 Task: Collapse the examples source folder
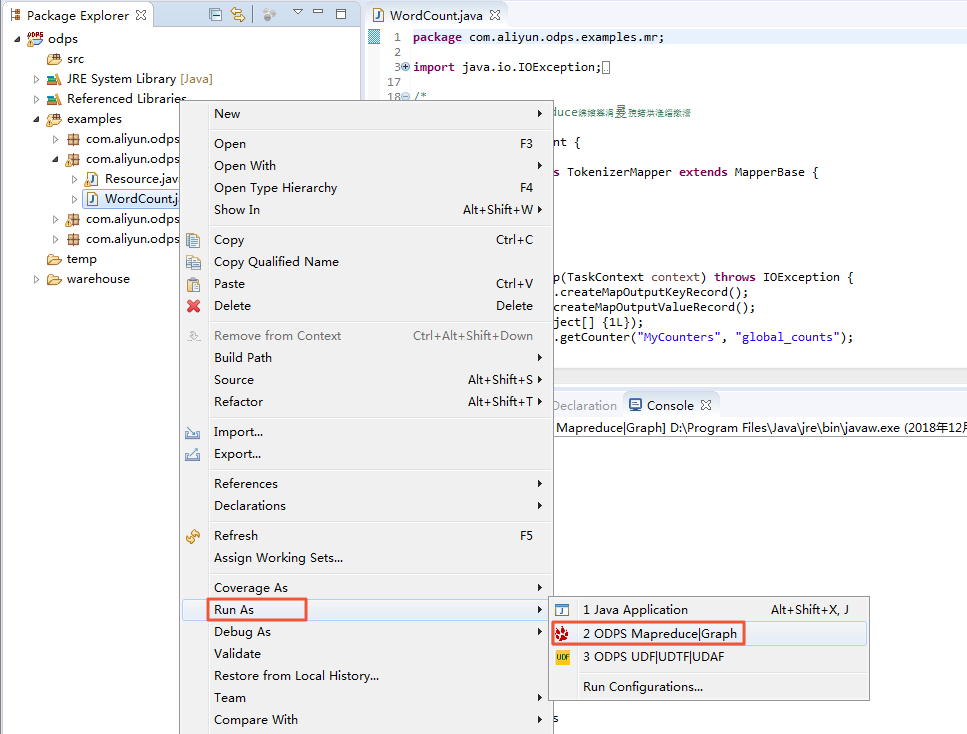pos(36,119)
